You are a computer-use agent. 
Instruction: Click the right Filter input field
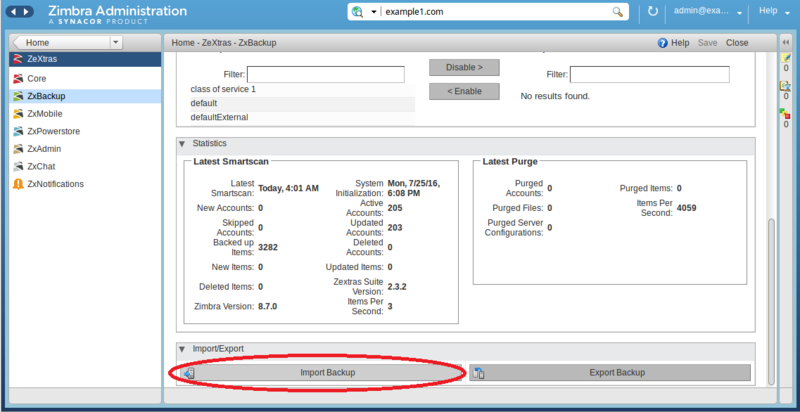click(x=649, y=74)
